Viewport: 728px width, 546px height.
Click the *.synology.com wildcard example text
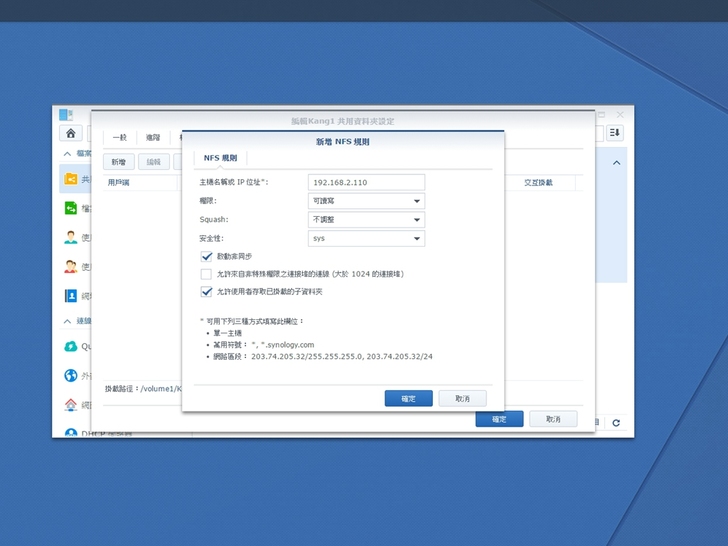[288, 345]
